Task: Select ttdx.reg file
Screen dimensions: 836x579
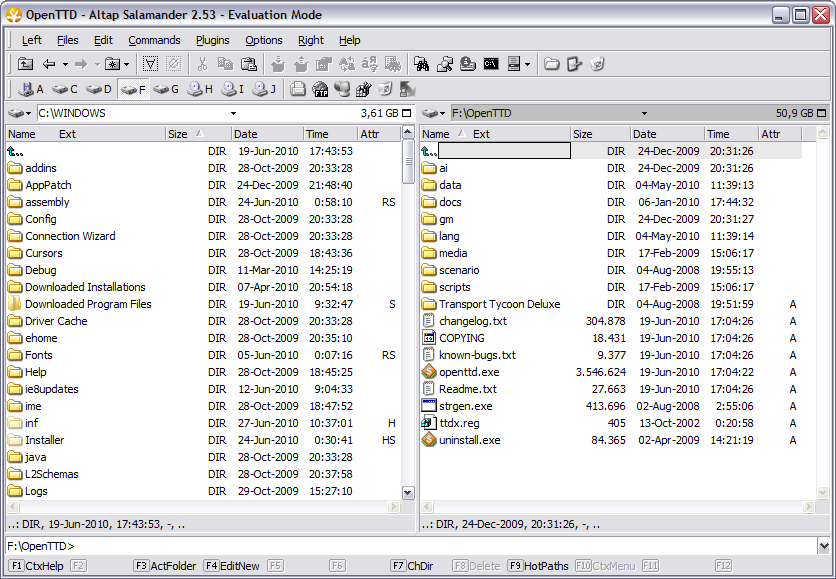Action: pyautogui.click(x=451, y=423)
